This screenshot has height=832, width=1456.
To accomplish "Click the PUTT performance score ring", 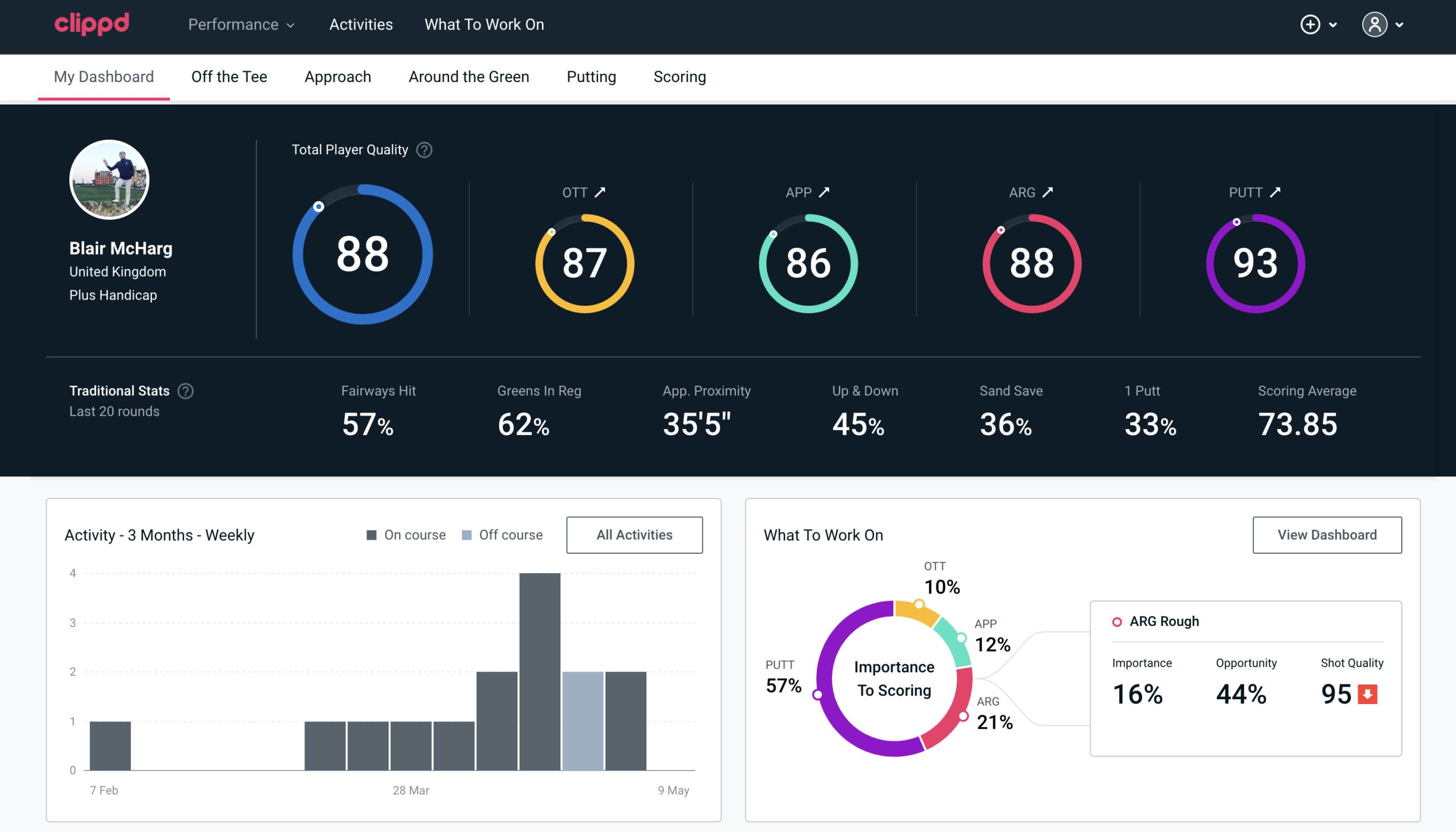I will (x=1254, y=261).
